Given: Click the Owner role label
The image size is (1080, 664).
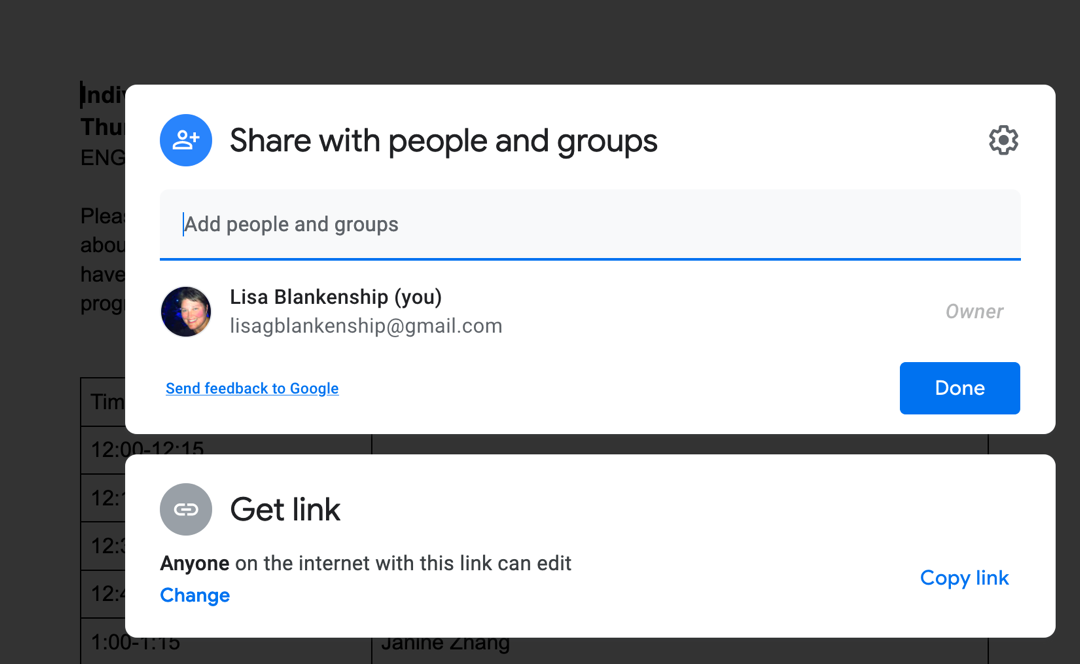Looking at the screenshot, I should coord(974,312).
